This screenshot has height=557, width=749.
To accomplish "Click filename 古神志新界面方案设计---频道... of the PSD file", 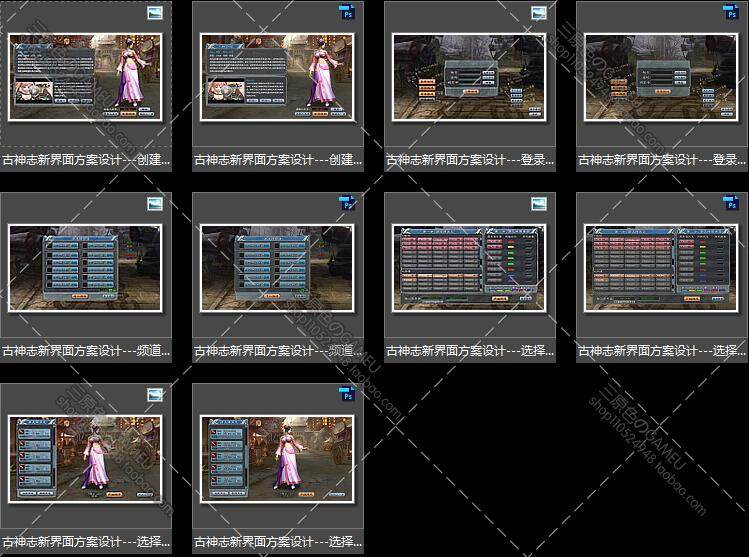I will (x=278, y=351).
